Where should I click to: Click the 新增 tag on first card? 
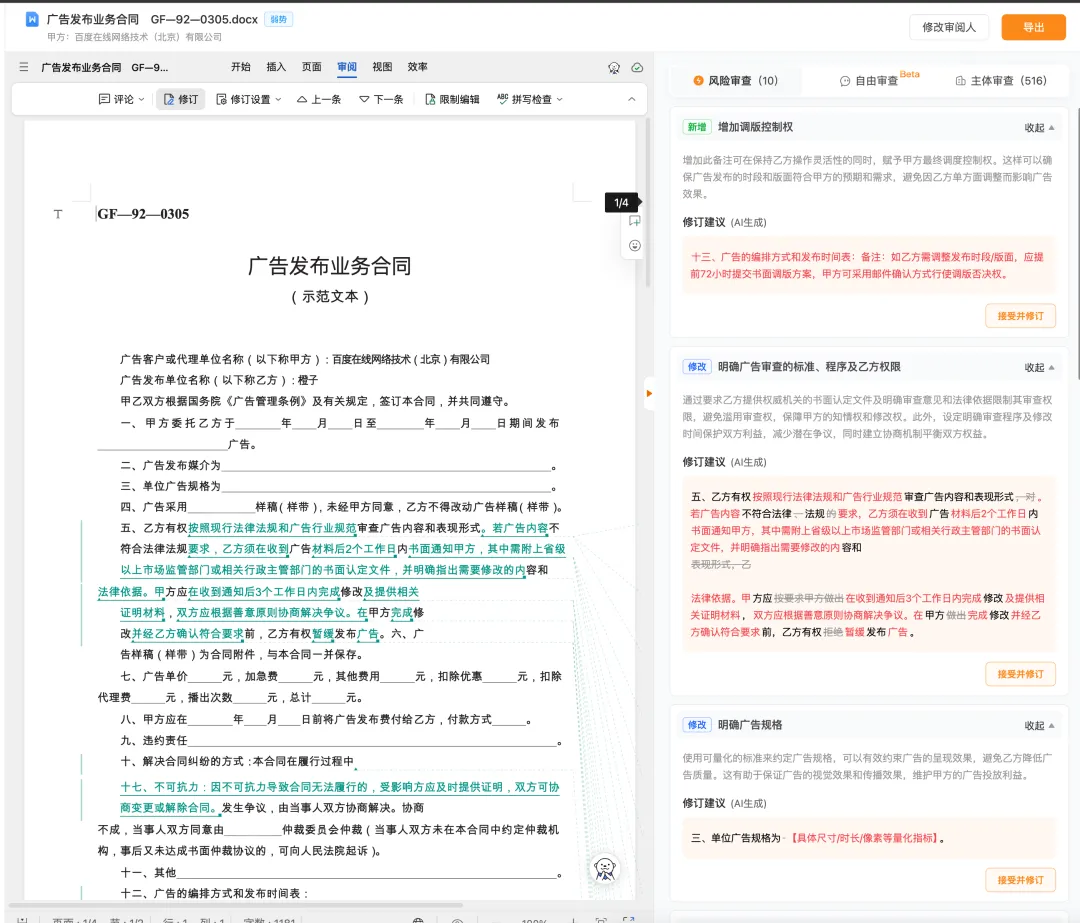pyautogui.click(x=696, y=127)
